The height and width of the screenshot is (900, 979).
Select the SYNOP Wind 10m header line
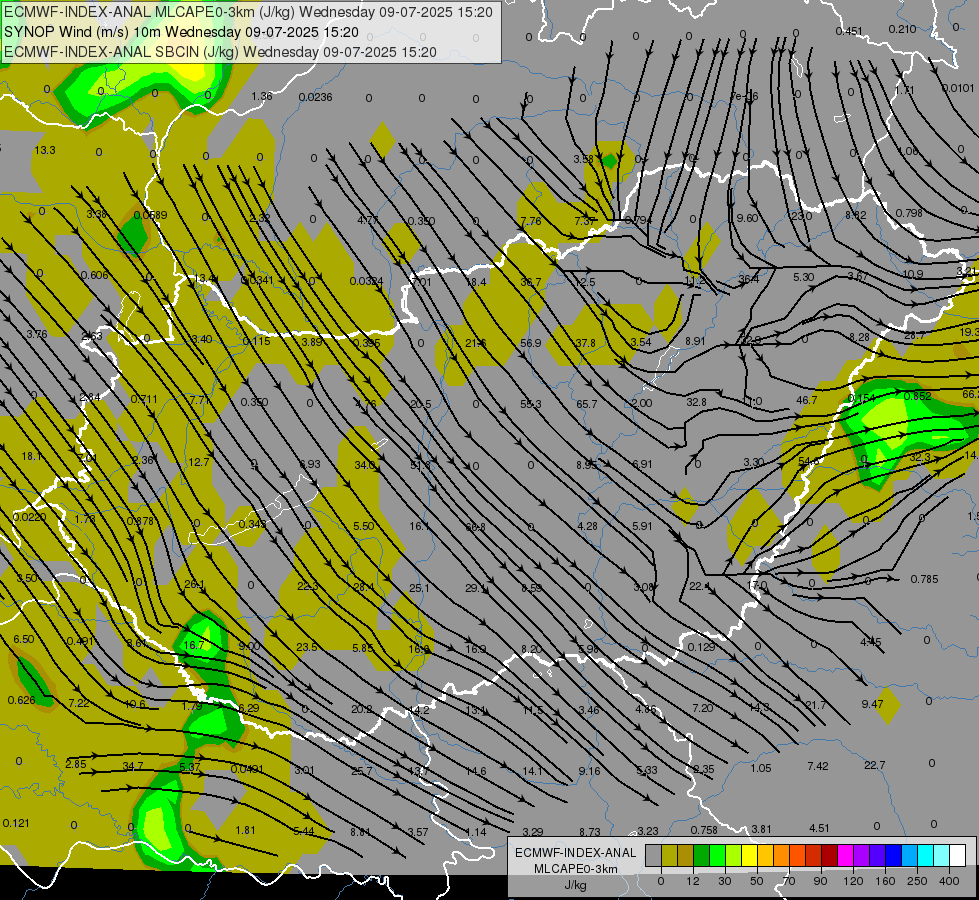pos(182,32)
